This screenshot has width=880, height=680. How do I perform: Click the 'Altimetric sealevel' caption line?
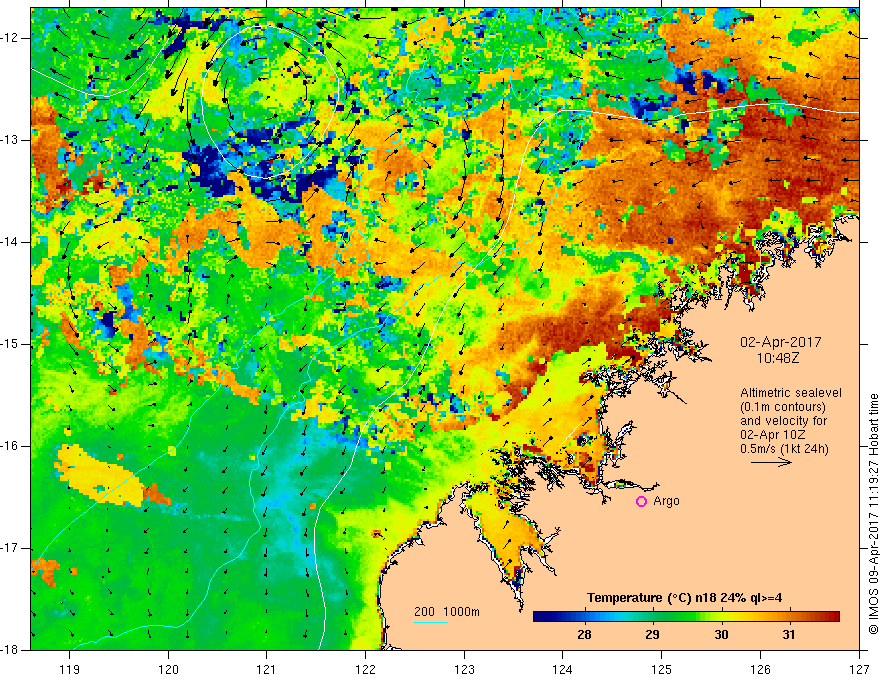tap(791, 393)
